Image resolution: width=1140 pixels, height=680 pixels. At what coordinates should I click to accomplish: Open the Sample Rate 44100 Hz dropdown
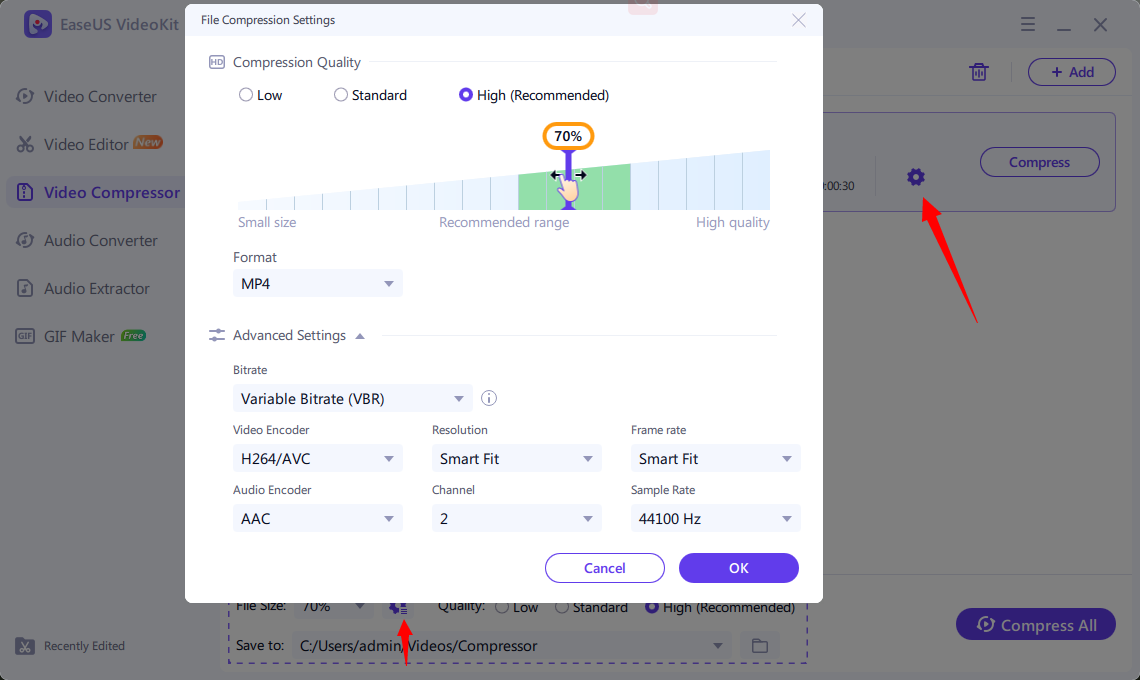pyautogui.click(x=715, y=519)
